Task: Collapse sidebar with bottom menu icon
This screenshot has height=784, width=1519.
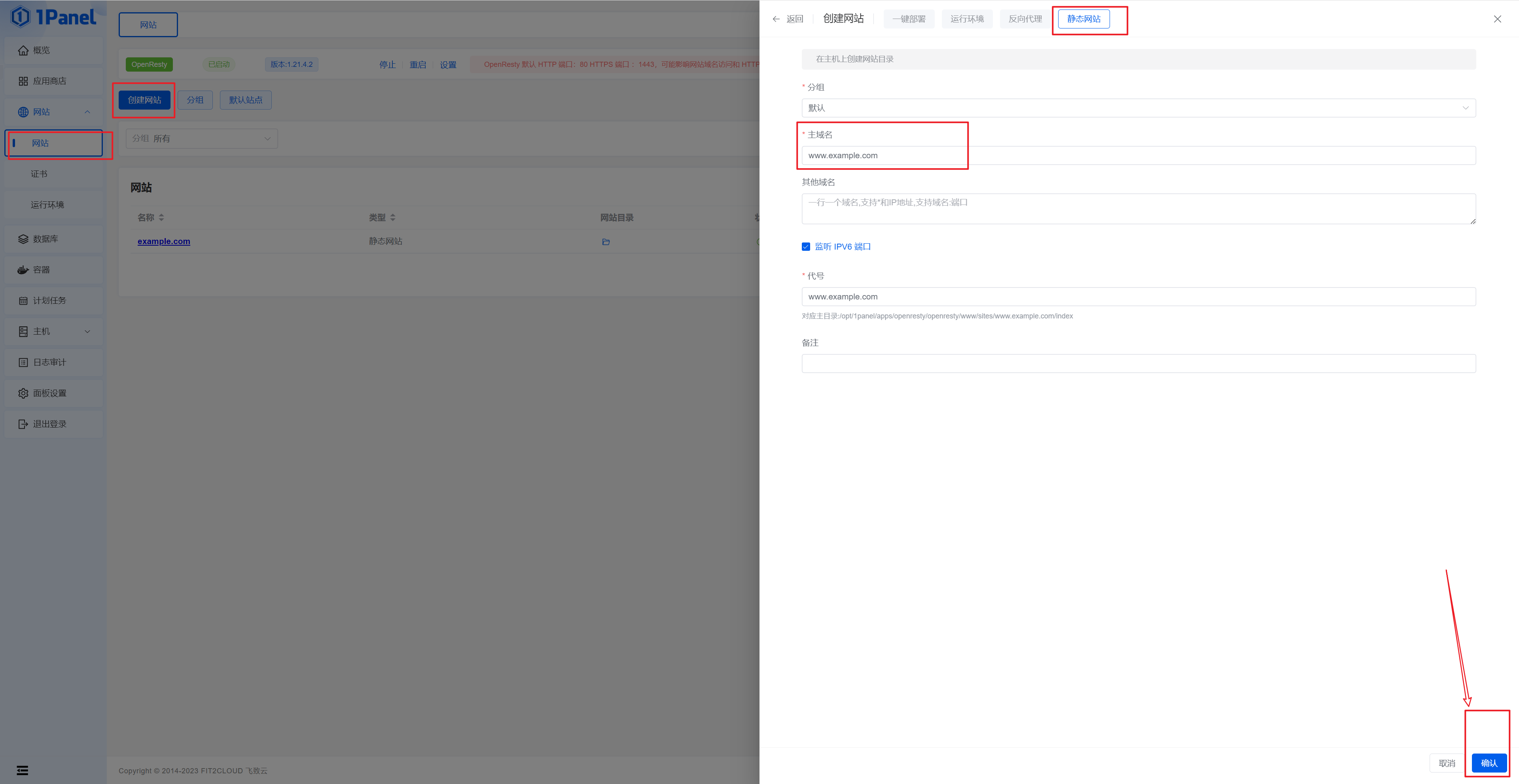Action: point(23,771)
